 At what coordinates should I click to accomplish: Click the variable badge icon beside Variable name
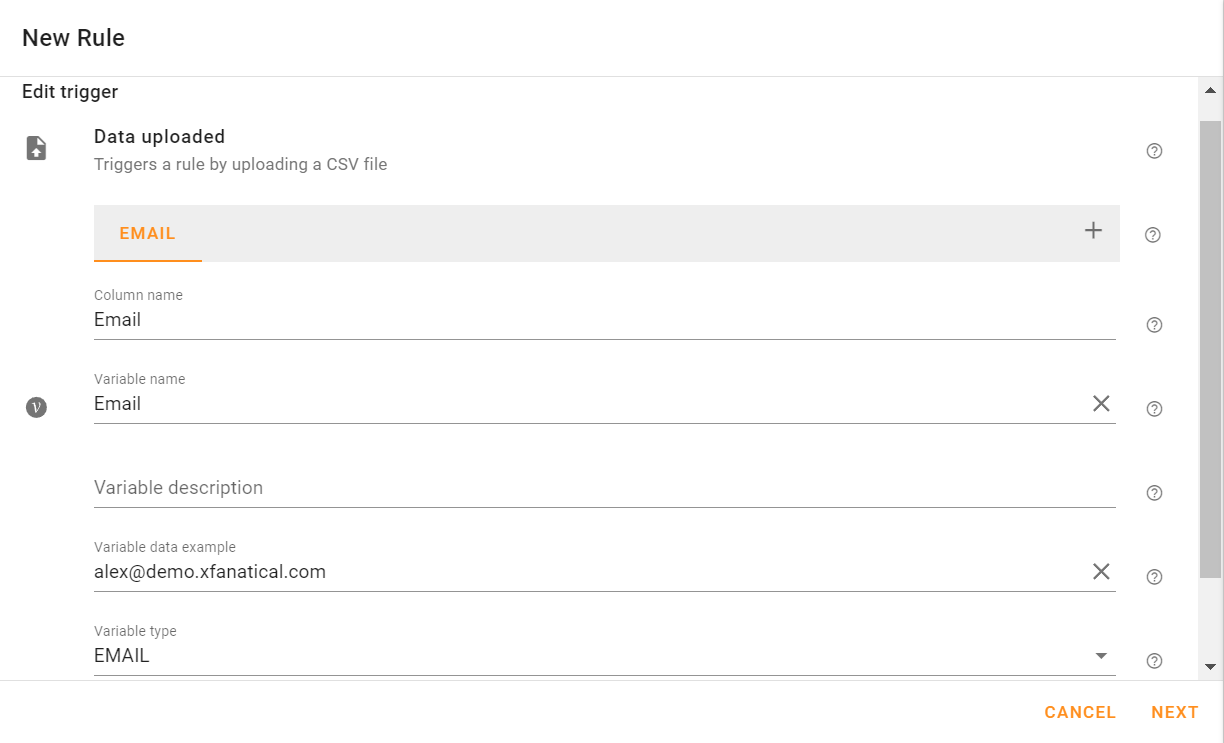(36, 407)
